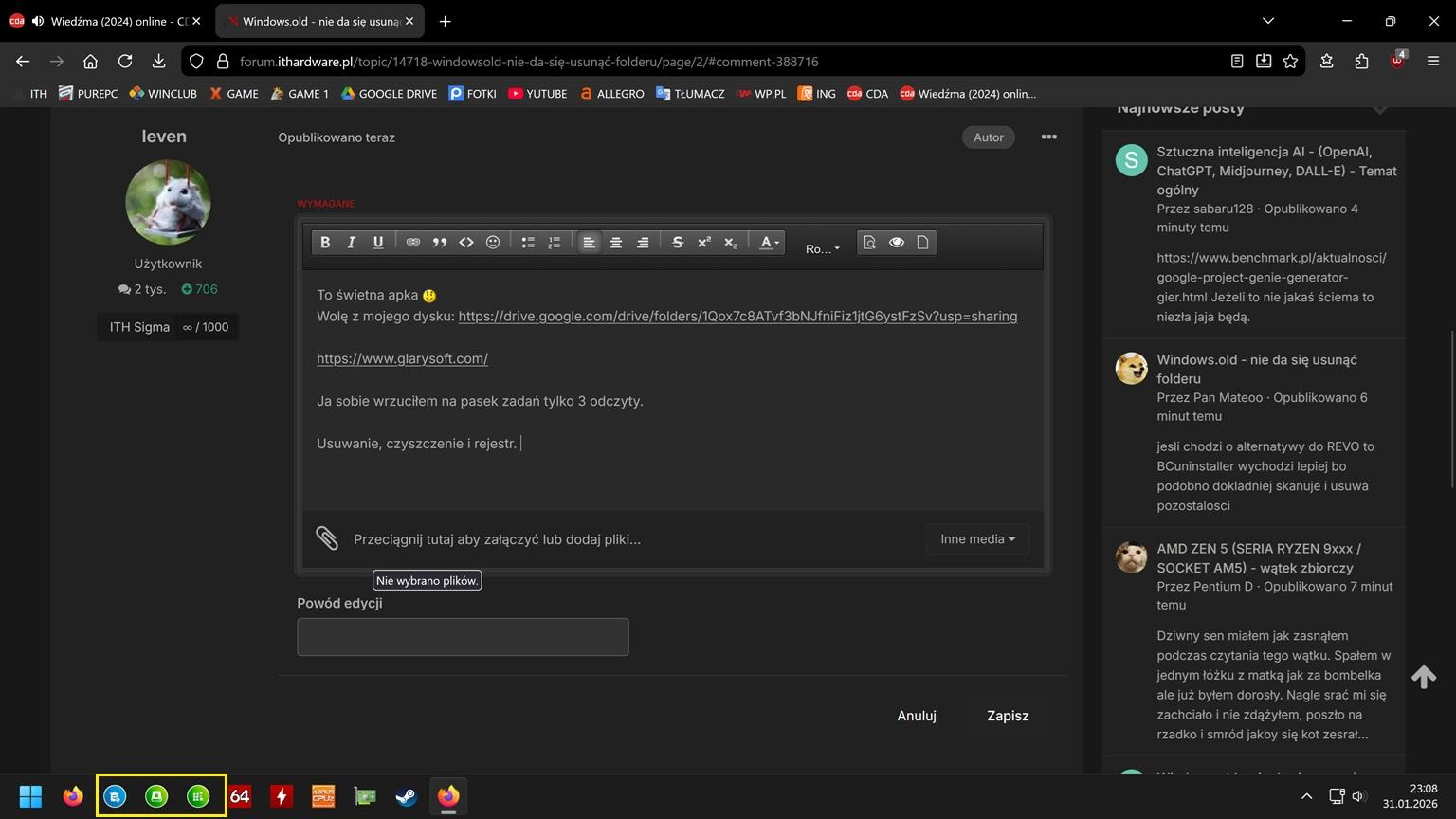Toggle italic formatting
The image size is (1456, 819).
pyautogui.click(x=352, y=243)
